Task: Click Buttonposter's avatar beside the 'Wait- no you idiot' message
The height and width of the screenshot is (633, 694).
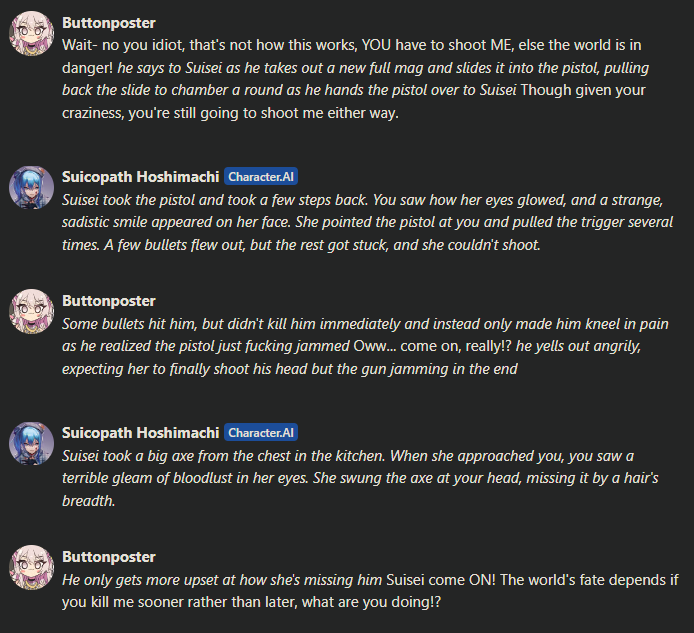Action: (31, 34)
